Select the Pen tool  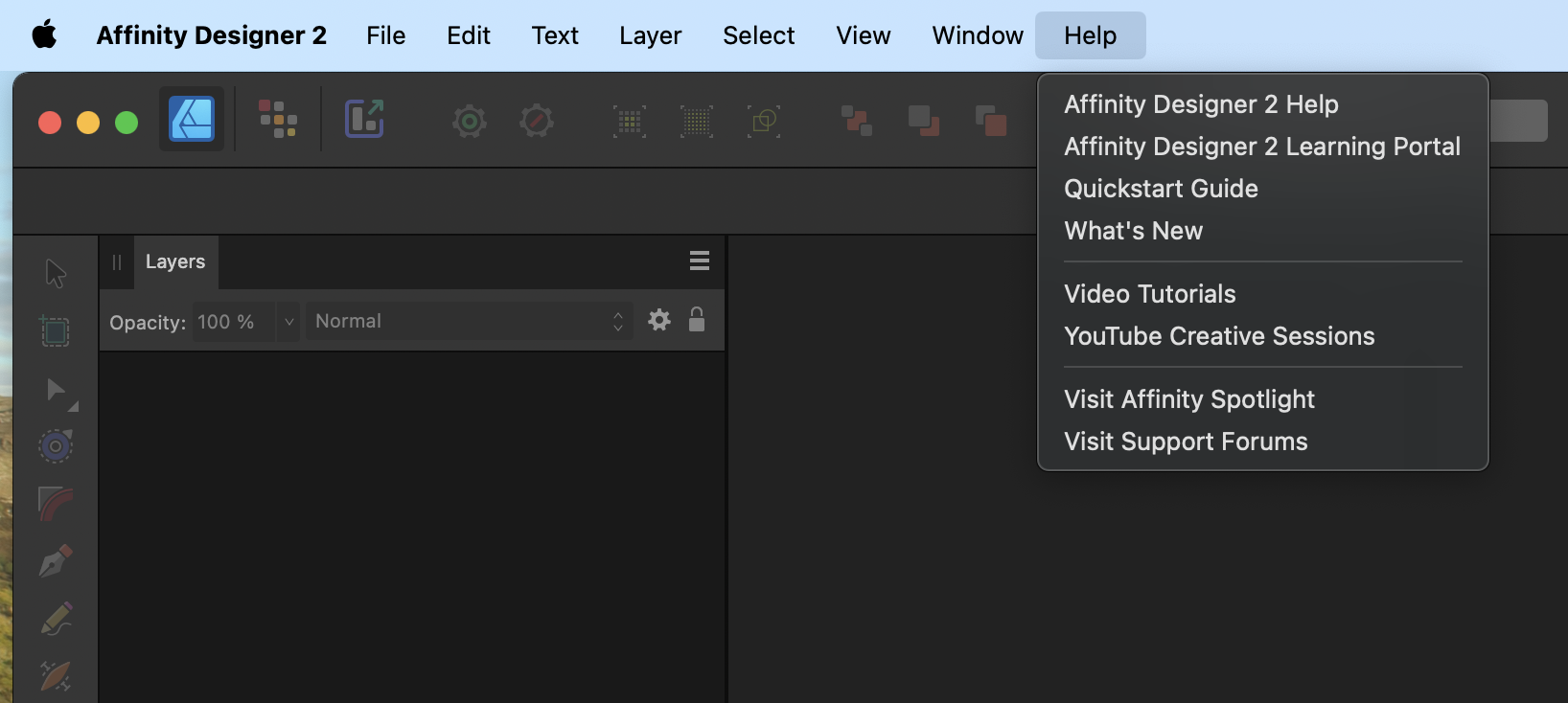tap(56, 561)
